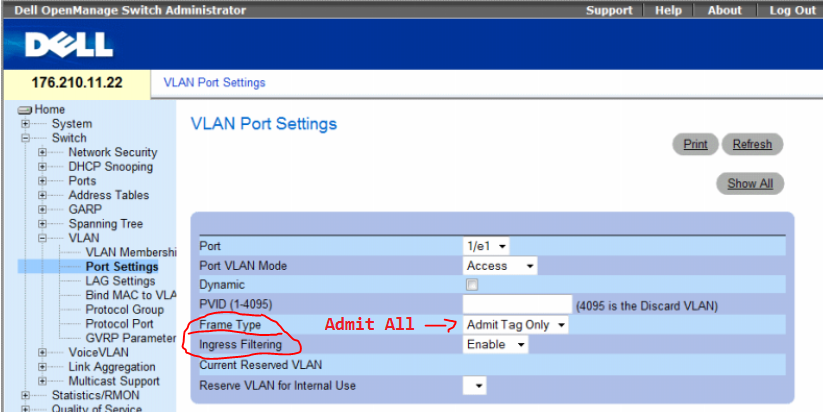
Task: Click the Show All button
Action: tap(750, 184)
